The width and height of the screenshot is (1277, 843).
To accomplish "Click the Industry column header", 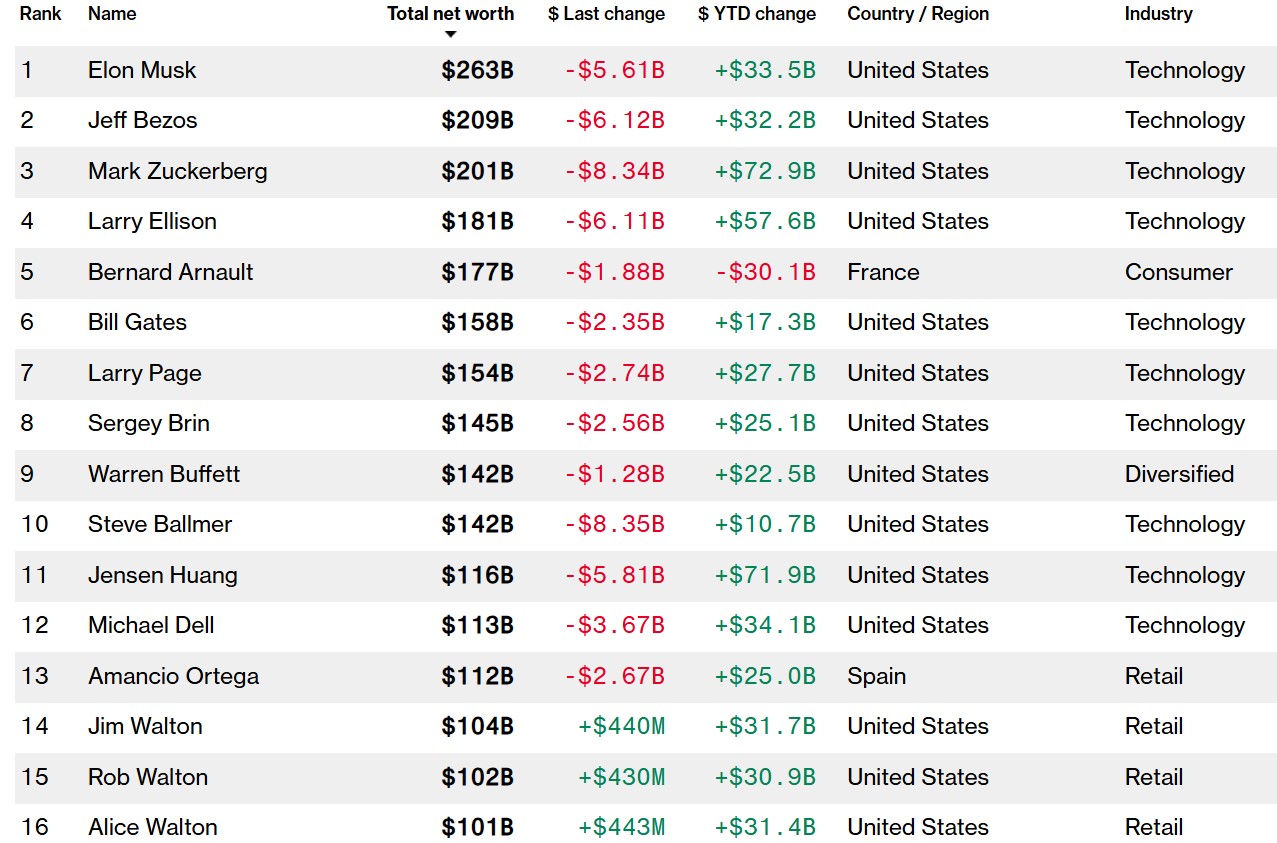I will coord(1158,14).
